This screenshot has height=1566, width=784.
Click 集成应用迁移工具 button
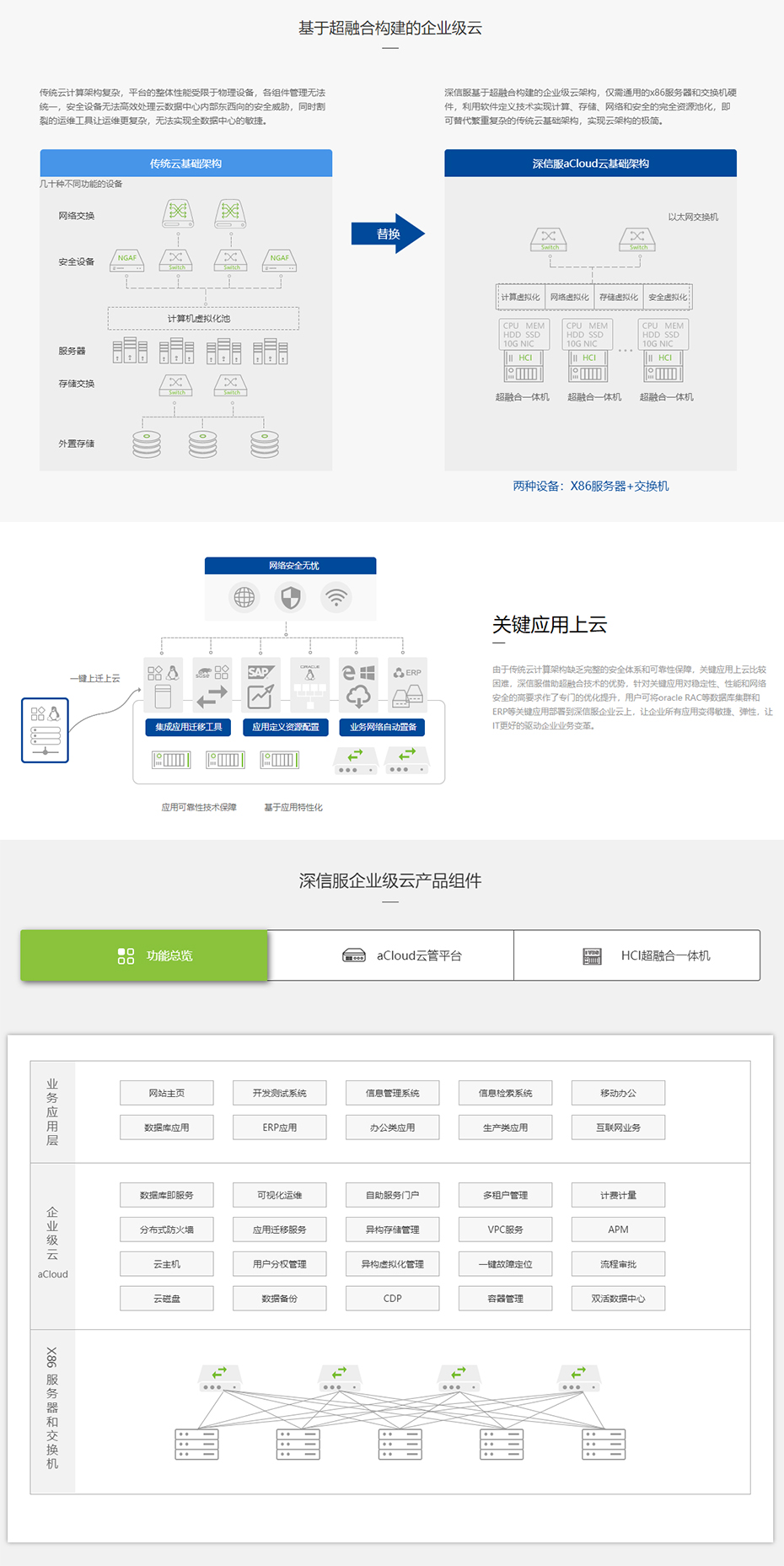pyautogui.click(x=189, y=727)
